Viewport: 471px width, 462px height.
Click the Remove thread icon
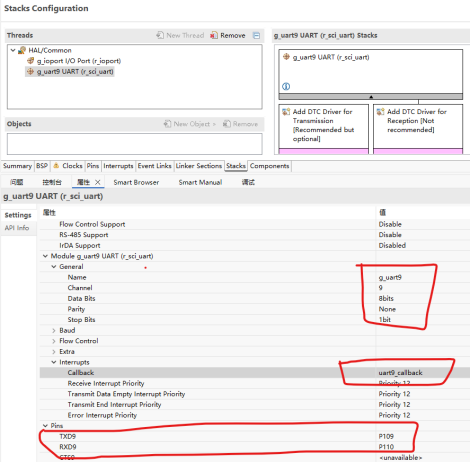[x=214, y=35]
